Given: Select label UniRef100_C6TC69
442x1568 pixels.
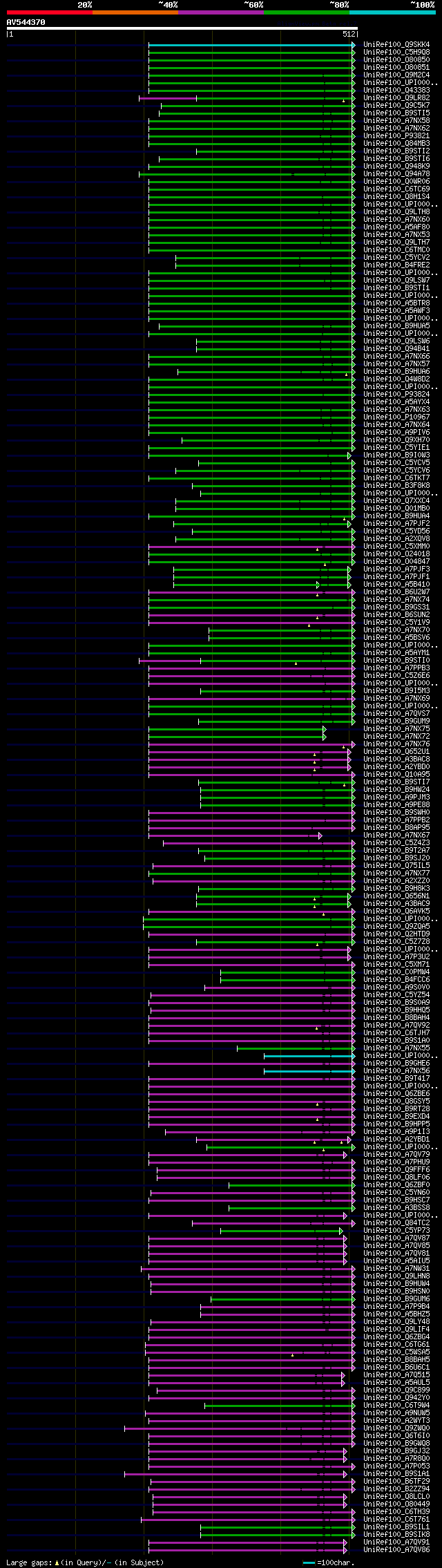Looking at the screenshot, I should tap(396, 189).
